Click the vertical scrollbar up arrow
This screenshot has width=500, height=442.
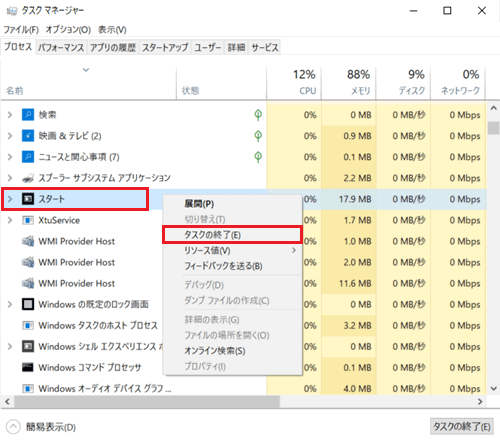(x=494, y=108)
